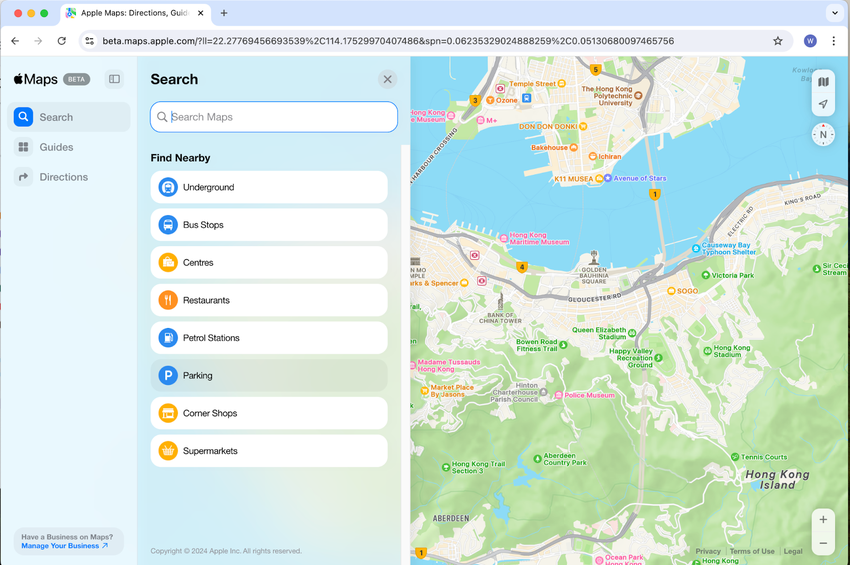The height and width of the screenshot is (565, 850).
Task: Find nearby Parking
Action: point(269,376)
